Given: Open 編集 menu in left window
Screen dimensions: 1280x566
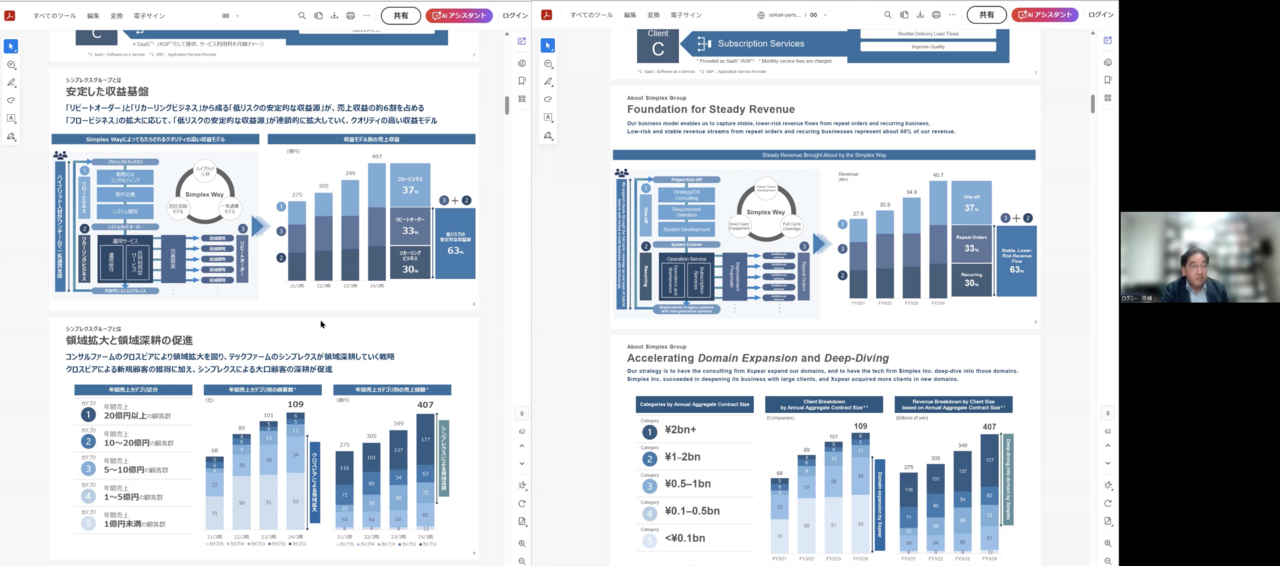Looking at the screenshot, I should click(x=93, y=16).
